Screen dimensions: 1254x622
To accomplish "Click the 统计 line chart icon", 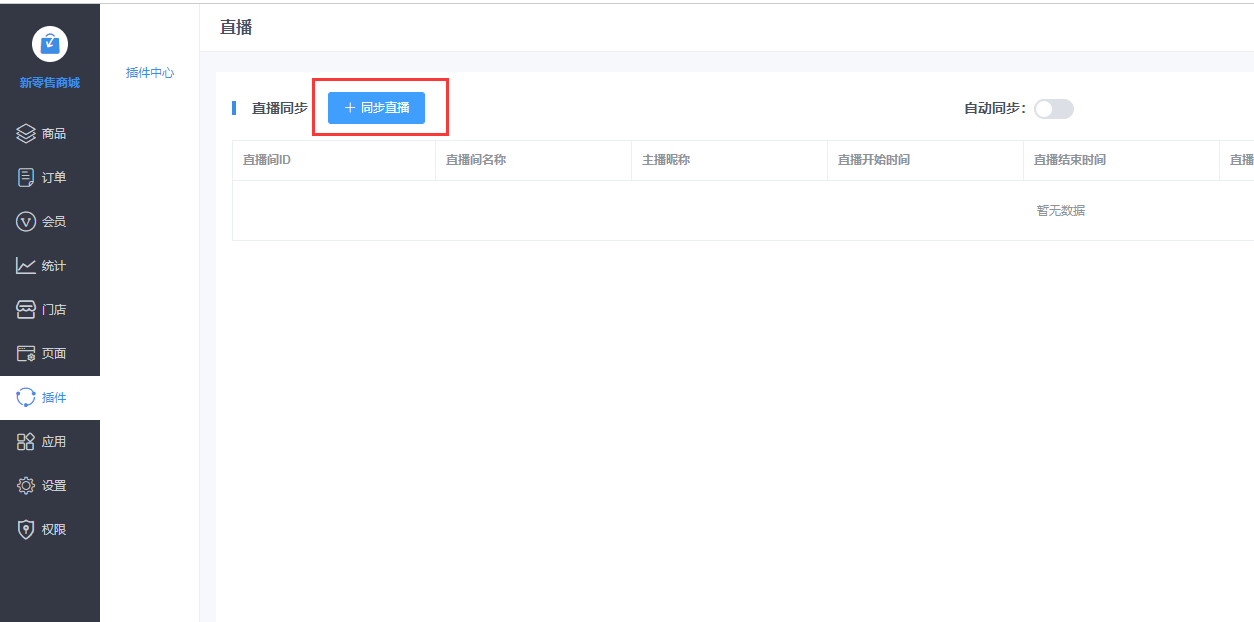I will (26, 265).
